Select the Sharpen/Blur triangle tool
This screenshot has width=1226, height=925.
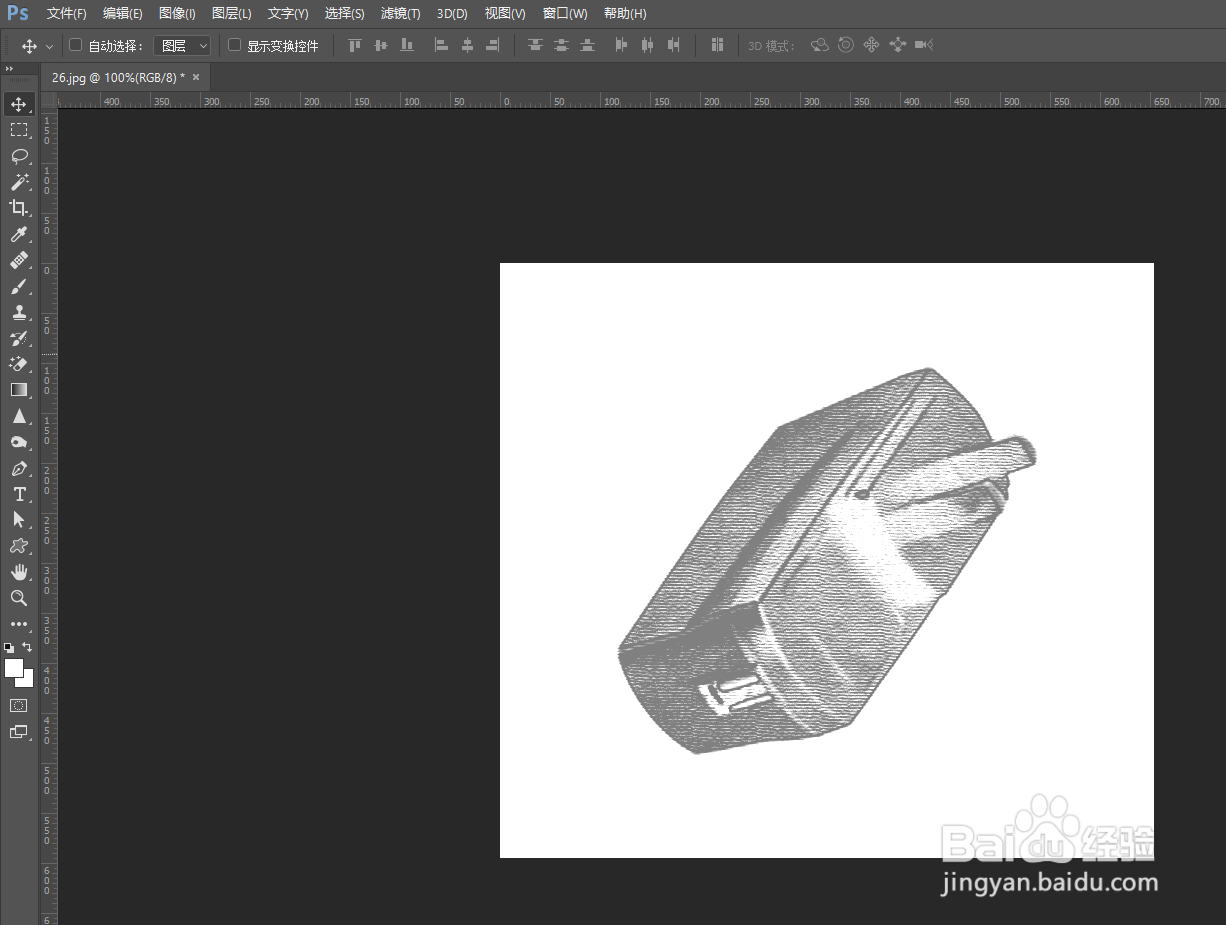(x=19, y=416)
